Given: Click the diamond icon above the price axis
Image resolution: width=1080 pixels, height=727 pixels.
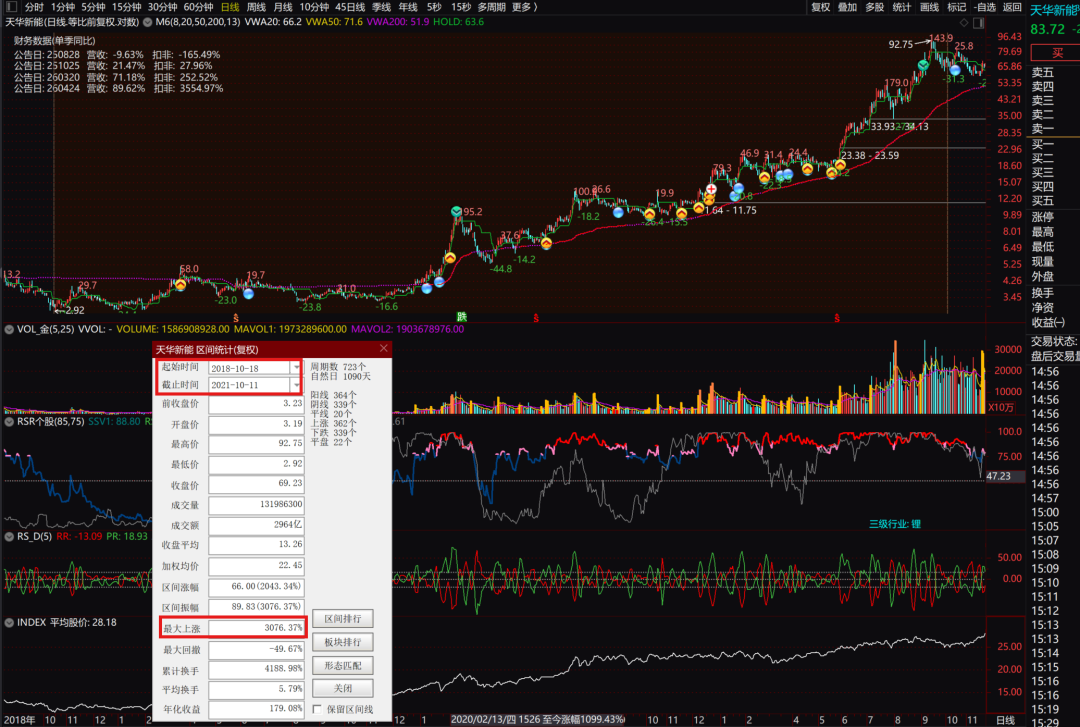Looking at the screenshot, I should point(964,23).
